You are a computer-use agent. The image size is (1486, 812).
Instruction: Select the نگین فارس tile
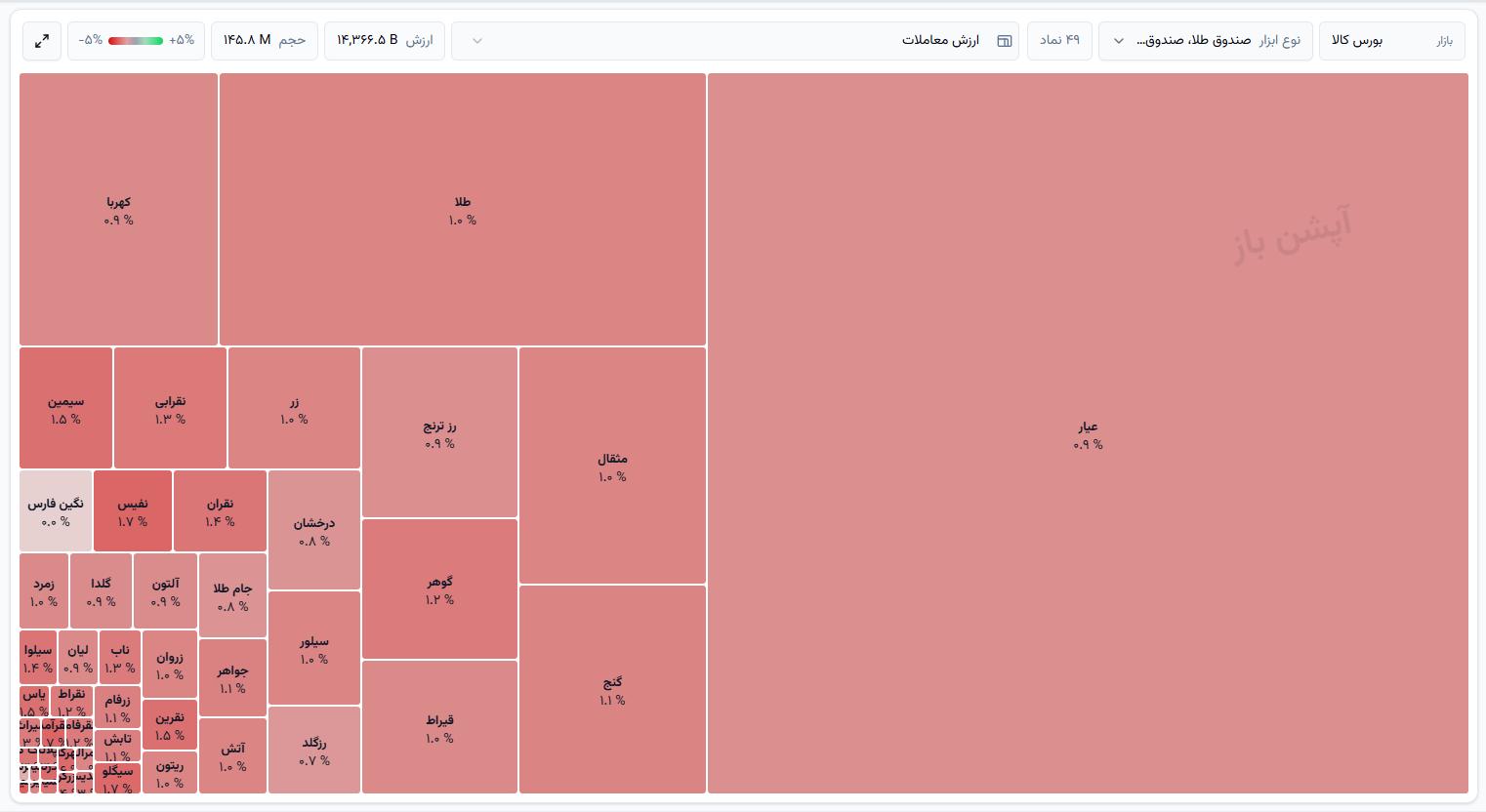coord(56,510)
